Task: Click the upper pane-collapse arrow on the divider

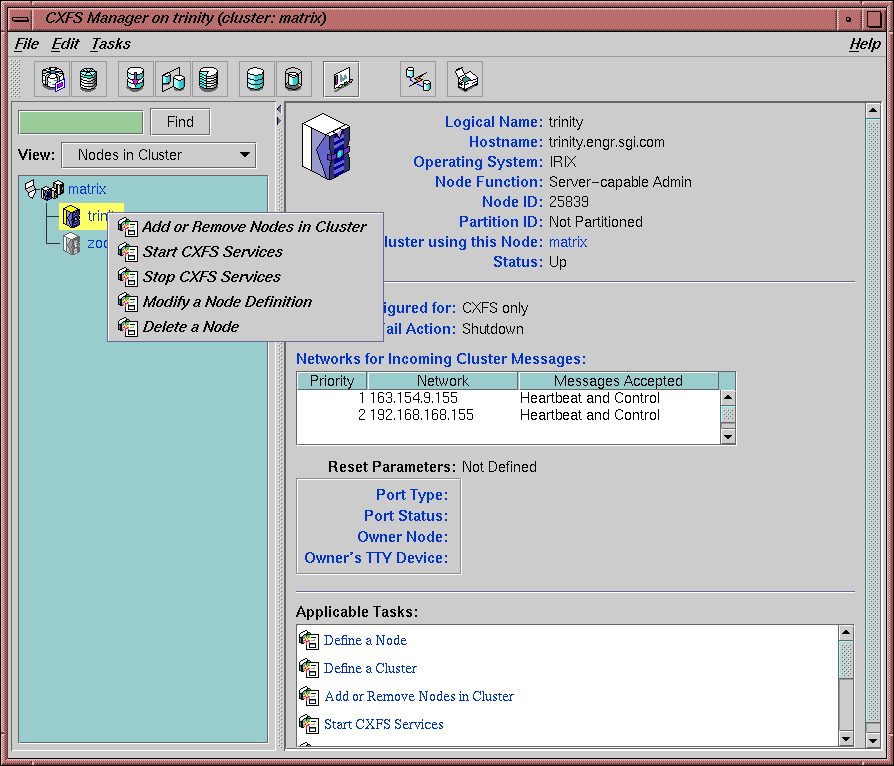Action: point(279,108)
